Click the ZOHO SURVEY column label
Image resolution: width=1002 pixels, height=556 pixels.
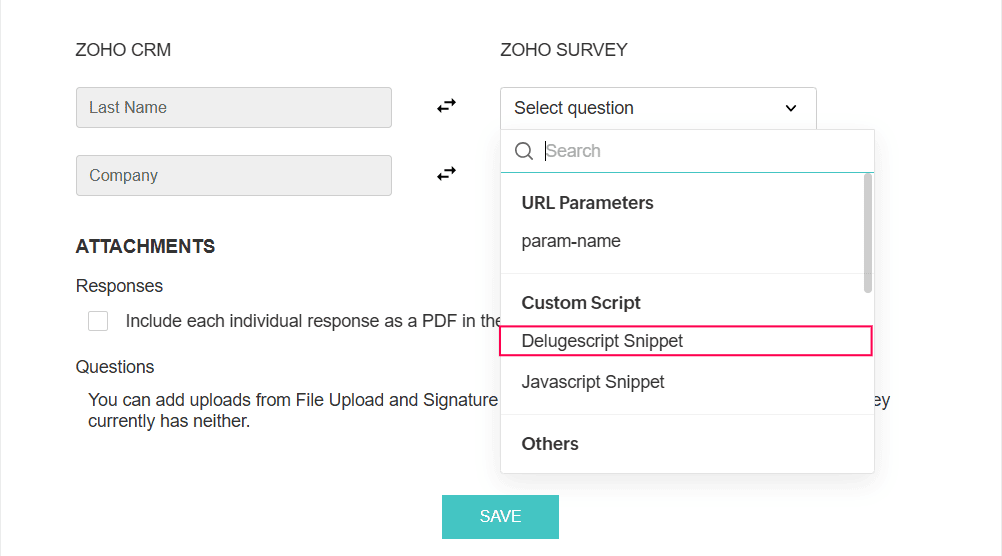tap(564, 50)
